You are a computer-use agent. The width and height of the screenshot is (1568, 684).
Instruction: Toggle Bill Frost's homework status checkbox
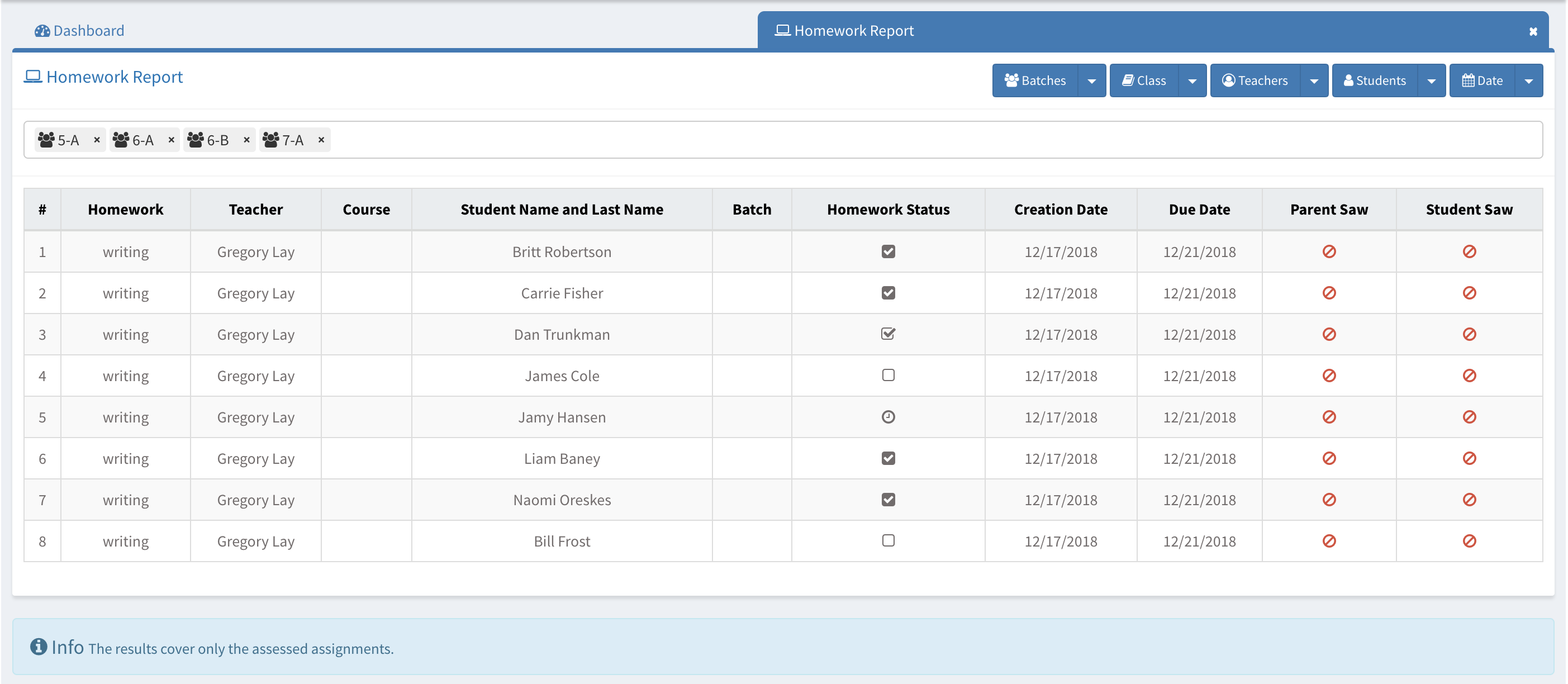coord(888,541)
